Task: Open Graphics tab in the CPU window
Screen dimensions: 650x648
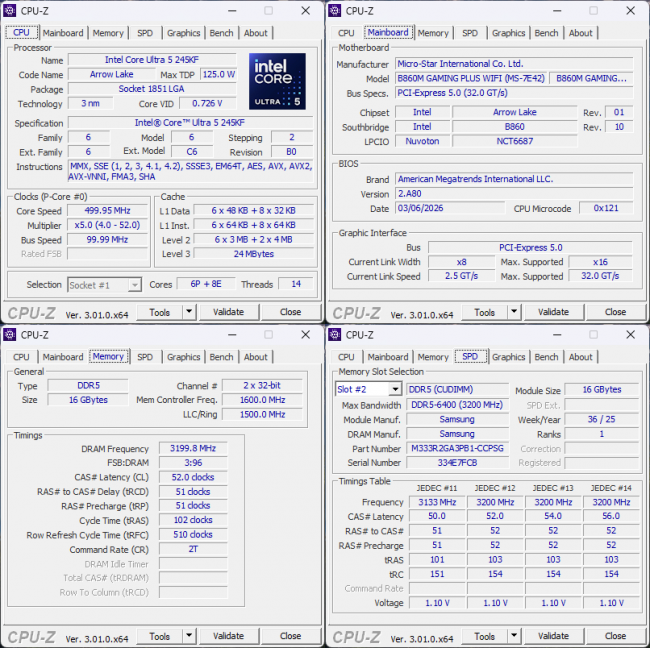Action: [x=184, y=33]
